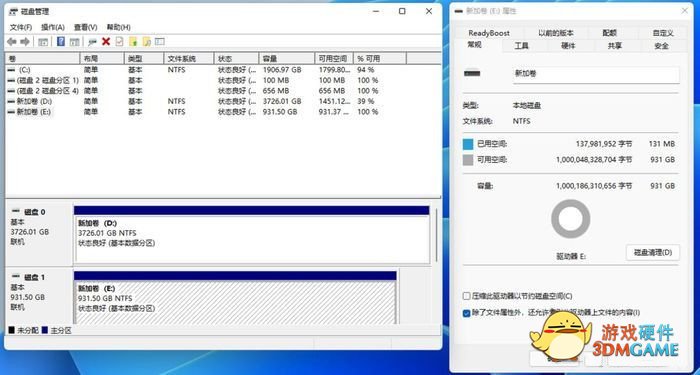
Task: Uncheck the file content indexing checkbox
Action: click(467, 313)
